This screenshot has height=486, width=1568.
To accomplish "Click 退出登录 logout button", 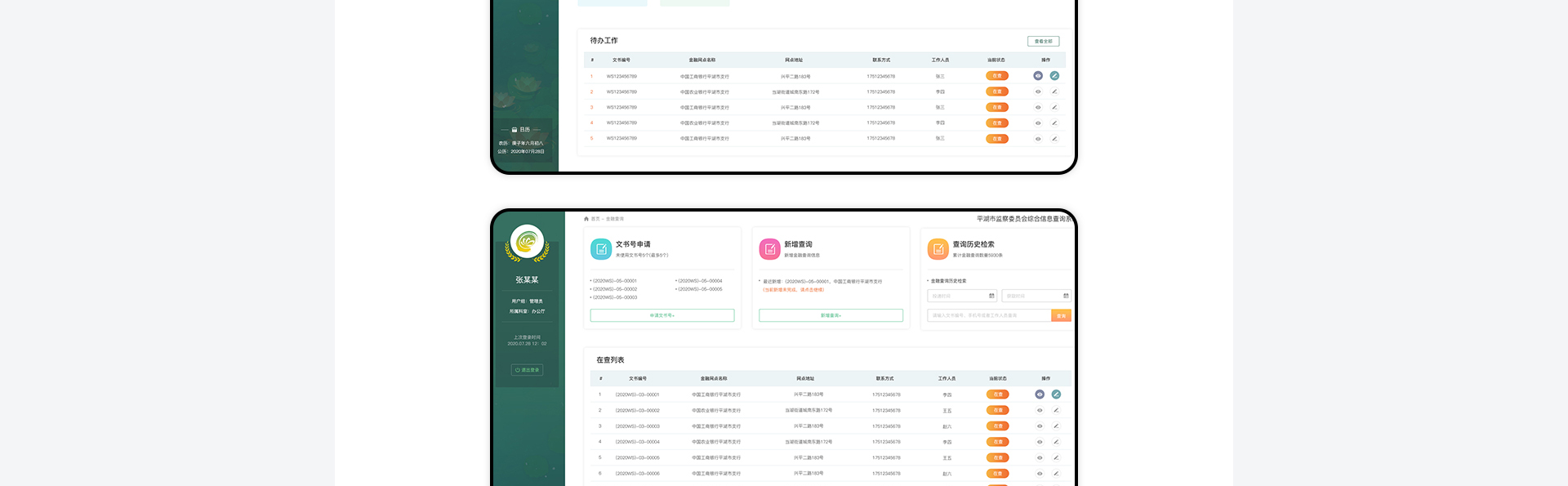I will click(x=527, y=370).
